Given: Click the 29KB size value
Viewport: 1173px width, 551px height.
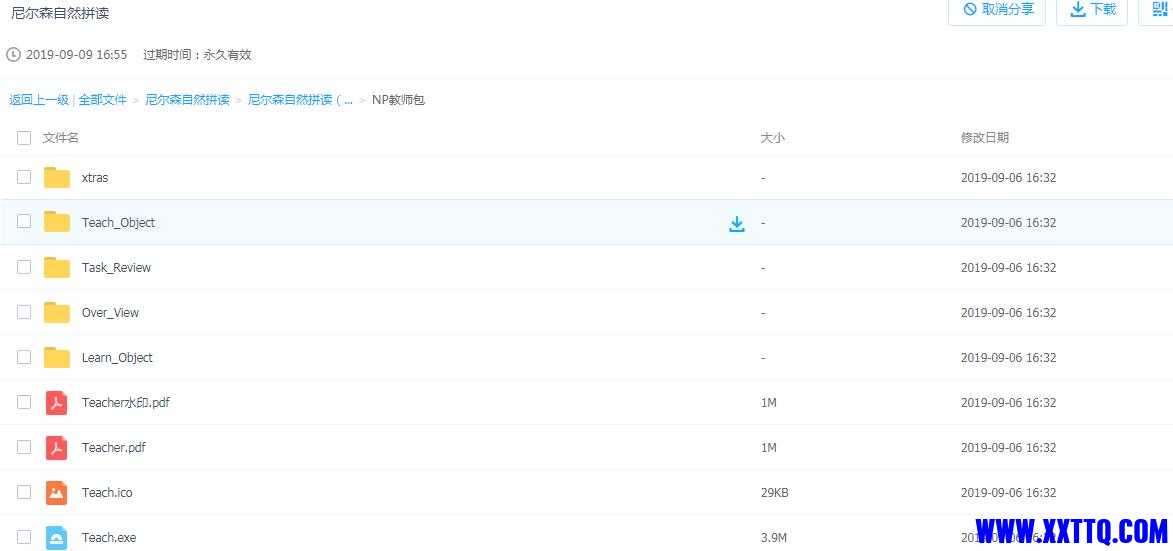Looking at the screenshot, I should pyautogui.click(x=774, y=492).
